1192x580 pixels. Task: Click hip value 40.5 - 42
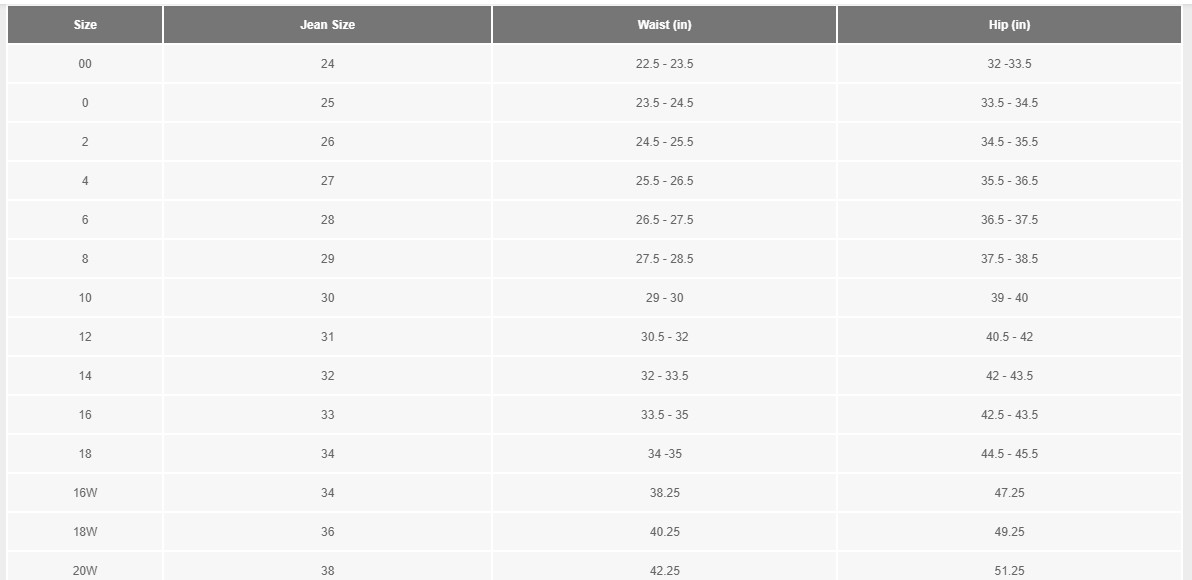point(1009,337)
